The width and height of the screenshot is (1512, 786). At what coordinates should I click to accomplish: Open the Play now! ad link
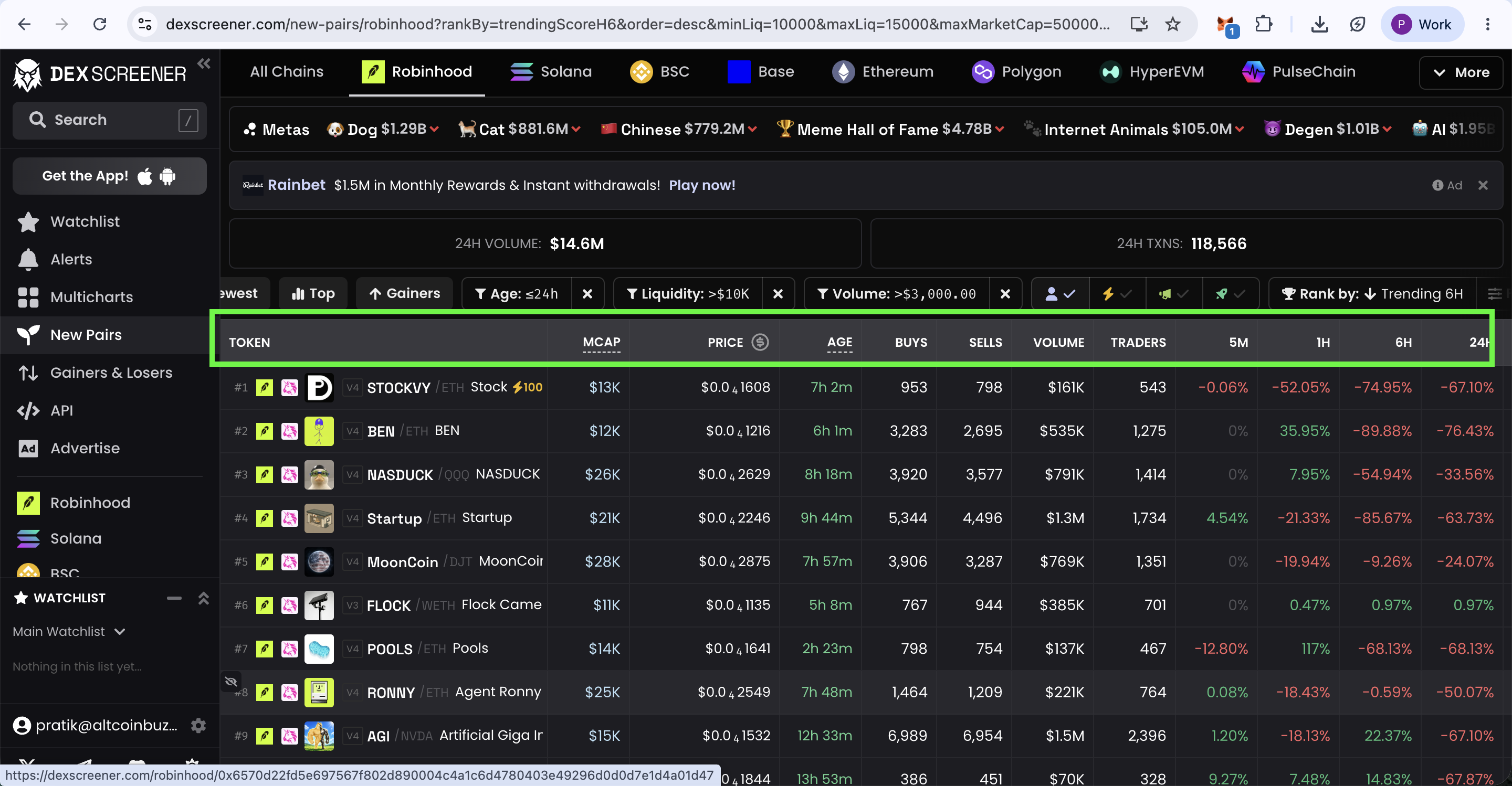point(702,185)
